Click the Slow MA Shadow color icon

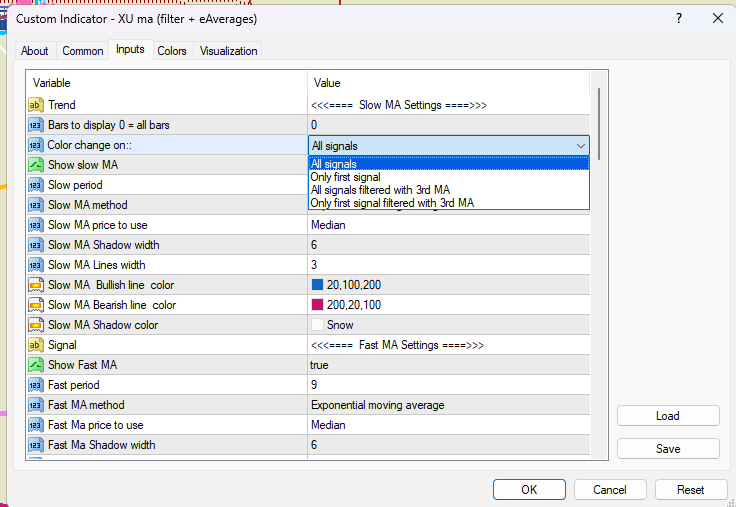[35, 325]
